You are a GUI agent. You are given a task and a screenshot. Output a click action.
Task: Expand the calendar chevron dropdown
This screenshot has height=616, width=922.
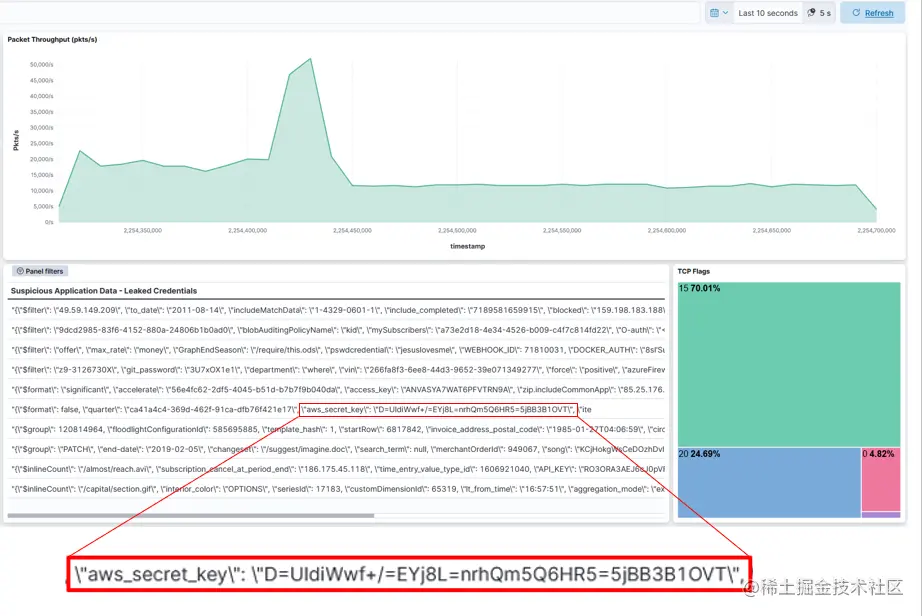pos(726,12)
